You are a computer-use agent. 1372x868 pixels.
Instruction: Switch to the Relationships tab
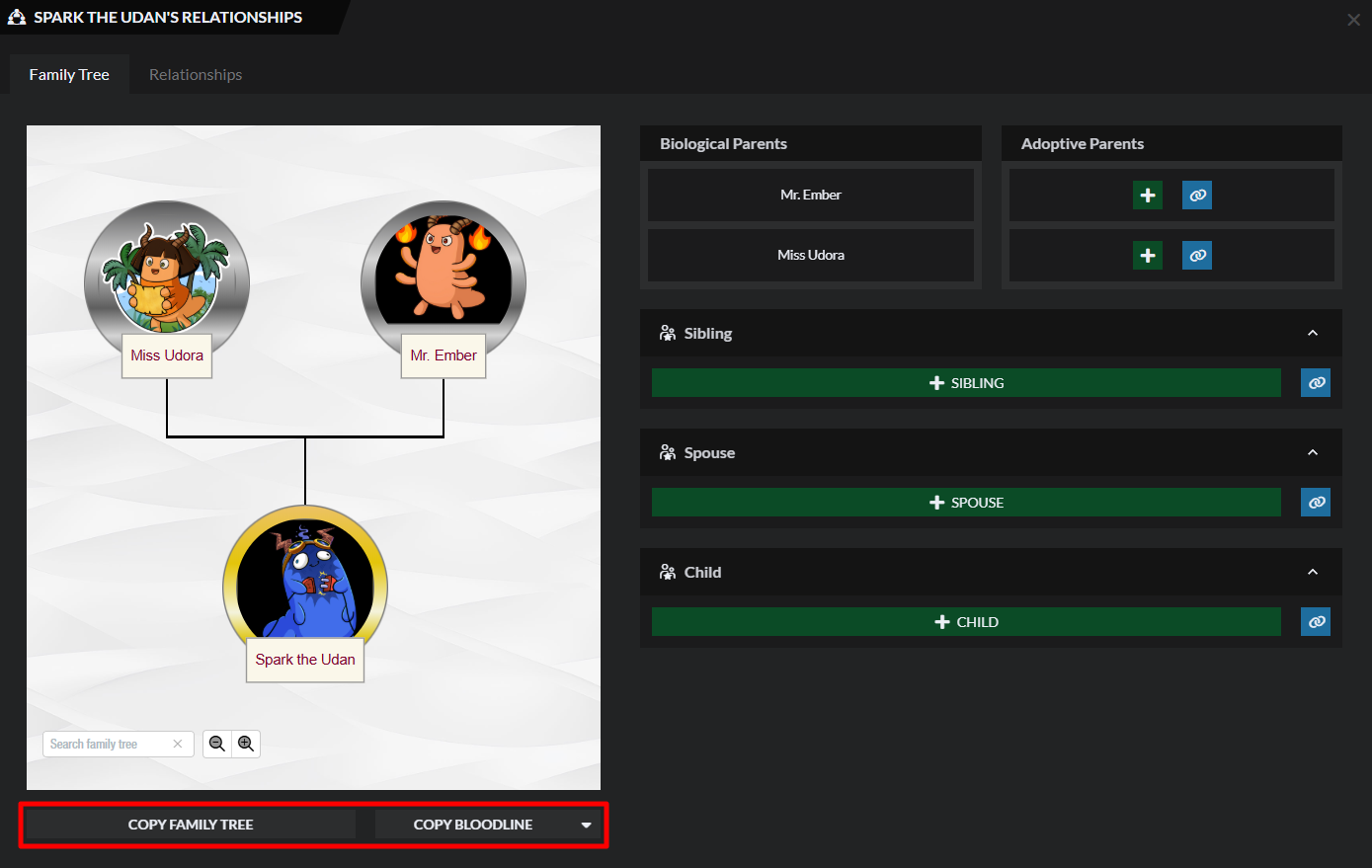click(x=196, y=75)
